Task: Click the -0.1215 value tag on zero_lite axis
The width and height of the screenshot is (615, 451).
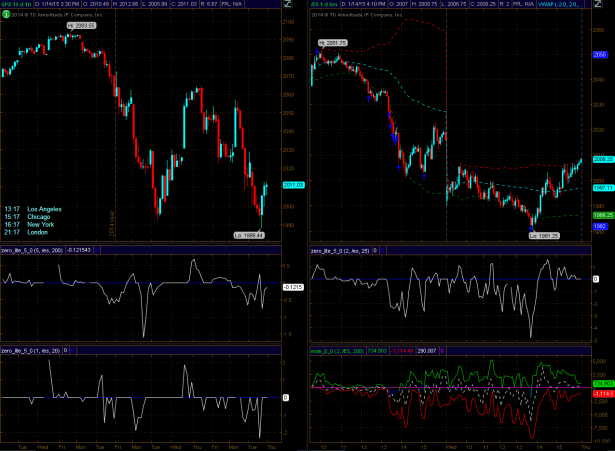Action: tap(293, 287)
